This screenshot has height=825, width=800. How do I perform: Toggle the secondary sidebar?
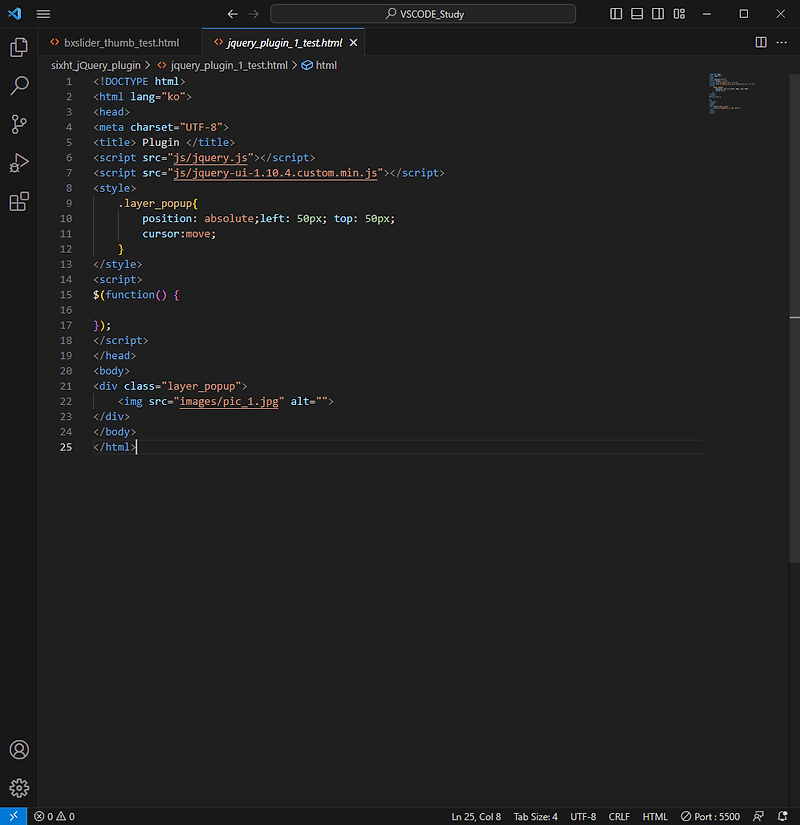(658, 13)
